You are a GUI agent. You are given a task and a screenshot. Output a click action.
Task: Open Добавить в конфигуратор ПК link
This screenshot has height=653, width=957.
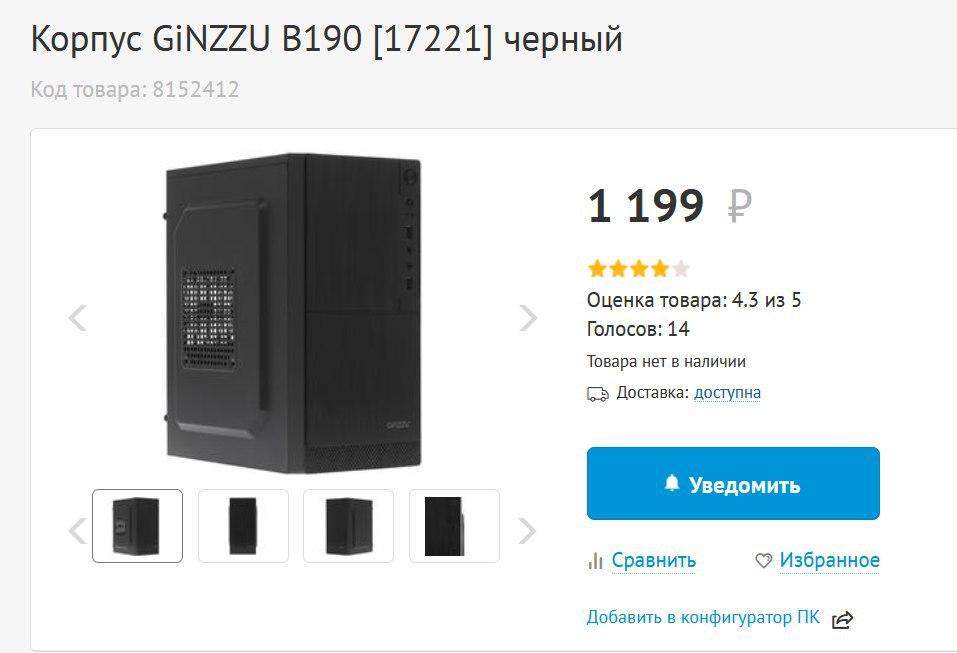coord(703,617)
